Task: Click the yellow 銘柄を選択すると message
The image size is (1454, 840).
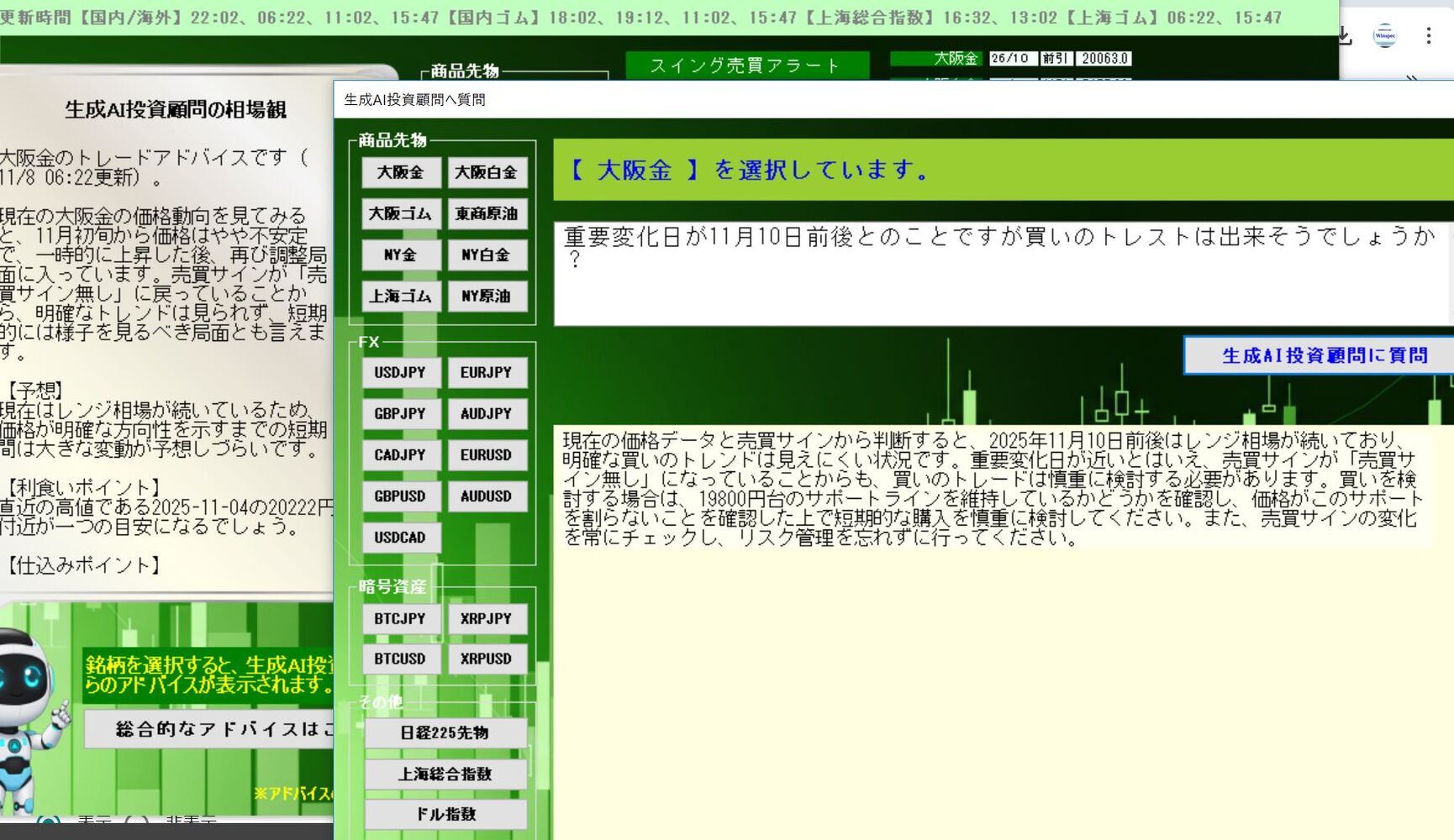Action: pos(208,675)
